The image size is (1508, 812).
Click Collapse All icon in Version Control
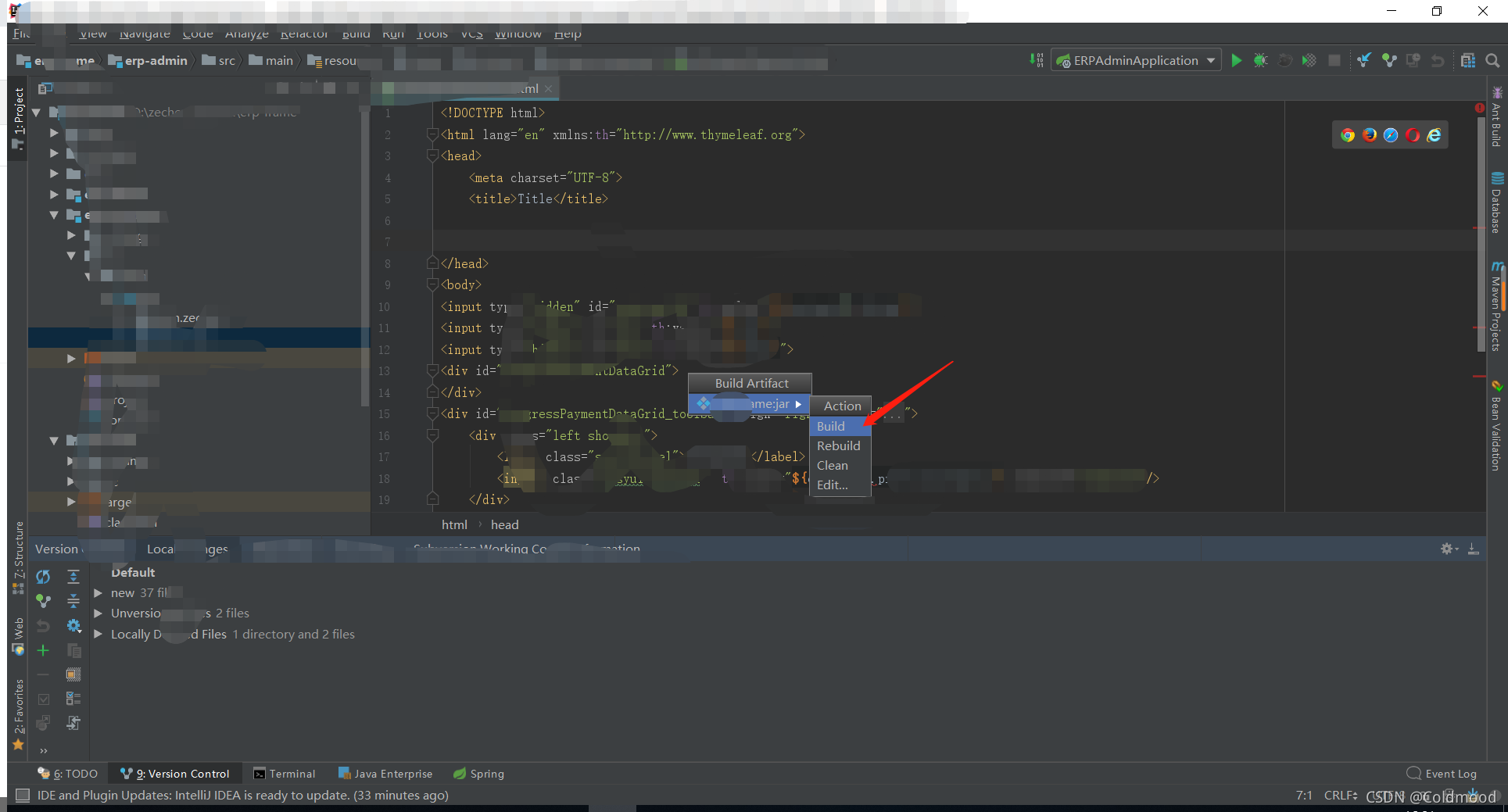tap(73, 601)
